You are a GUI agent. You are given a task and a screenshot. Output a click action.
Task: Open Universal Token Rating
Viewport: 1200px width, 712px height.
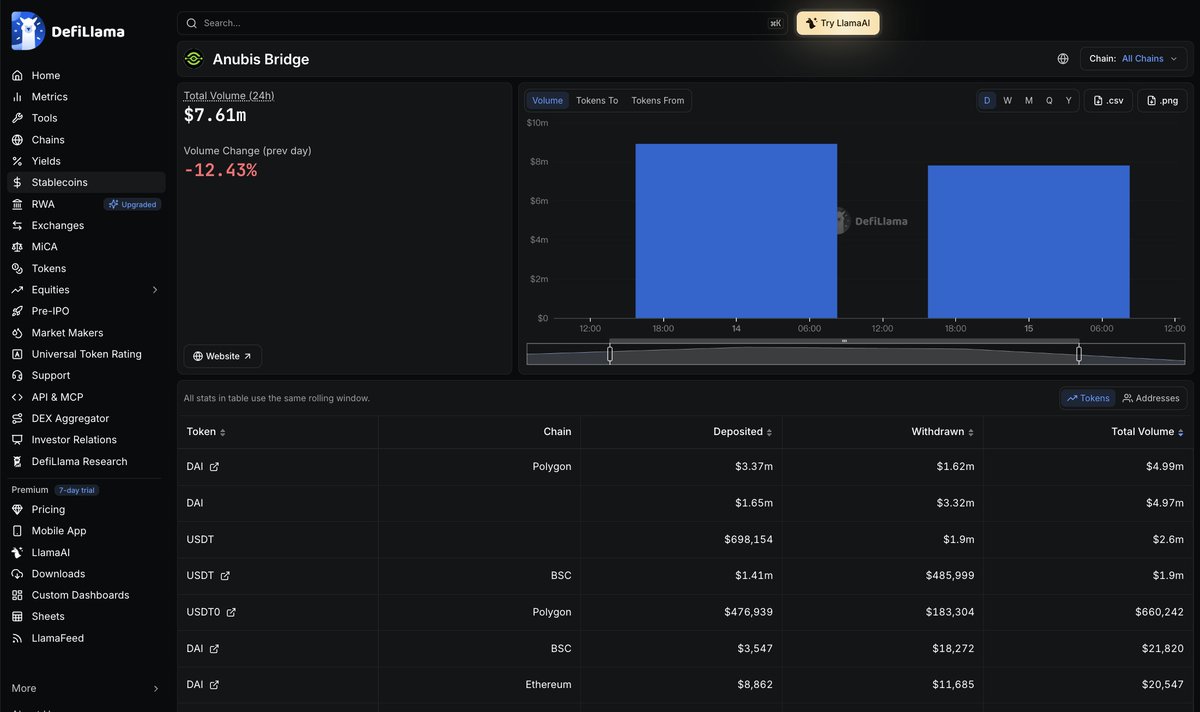click(x=86, y=354)
